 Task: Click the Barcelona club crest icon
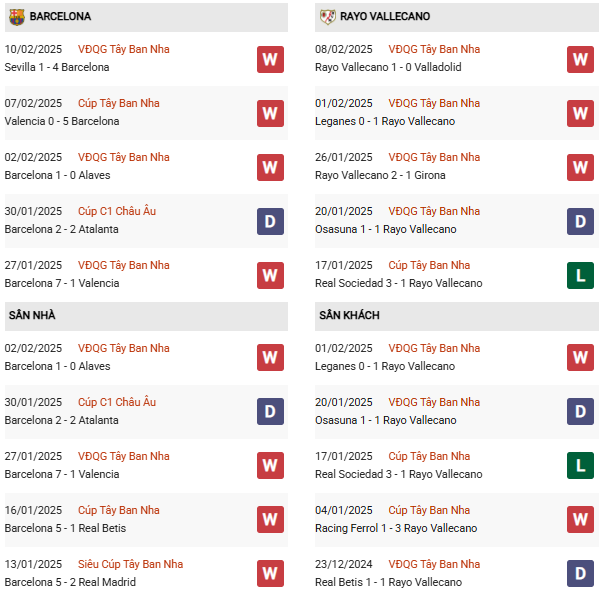click(x=16, y=16)
